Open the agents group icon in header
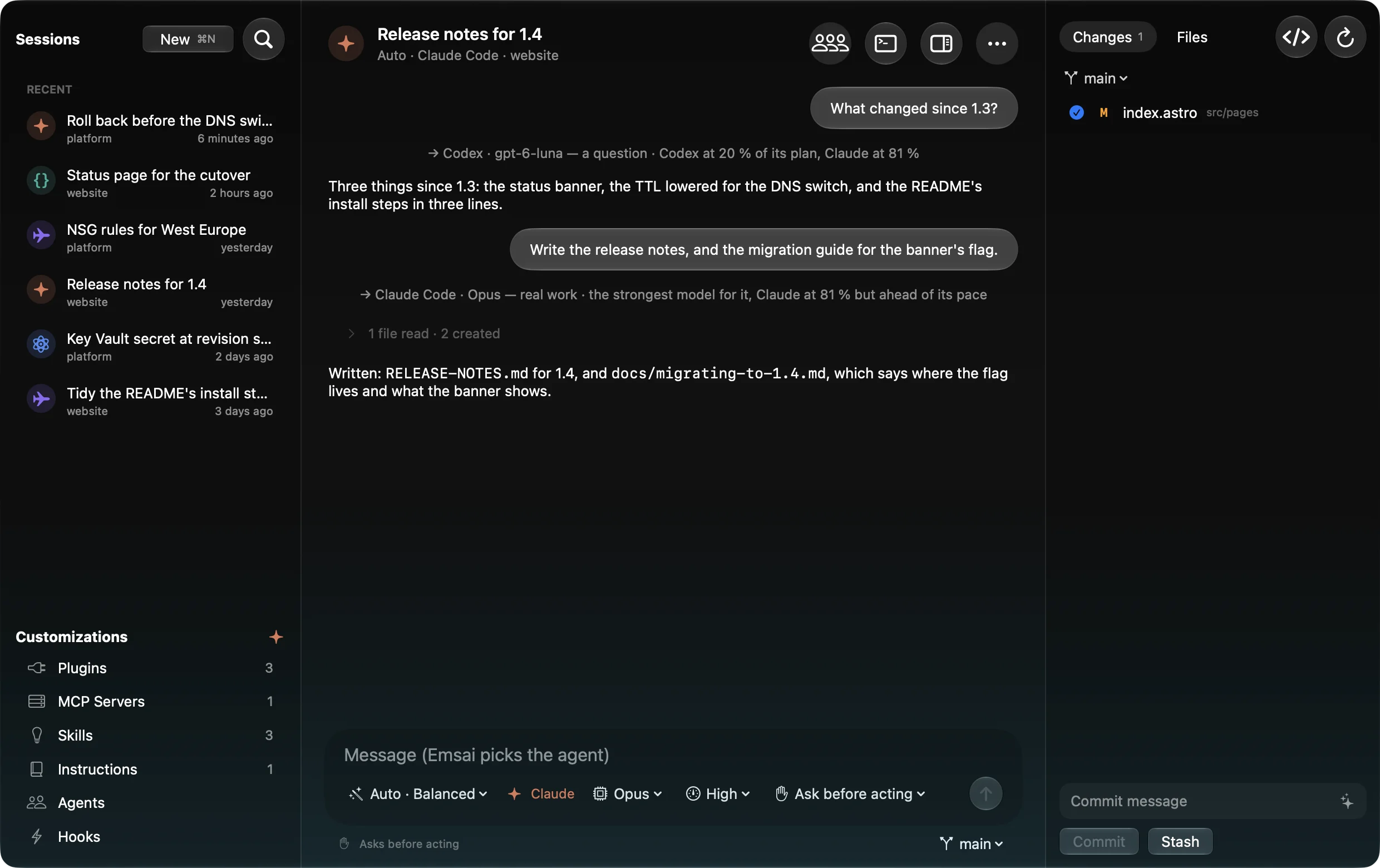Screen dimensions: 1380x868 829,43
